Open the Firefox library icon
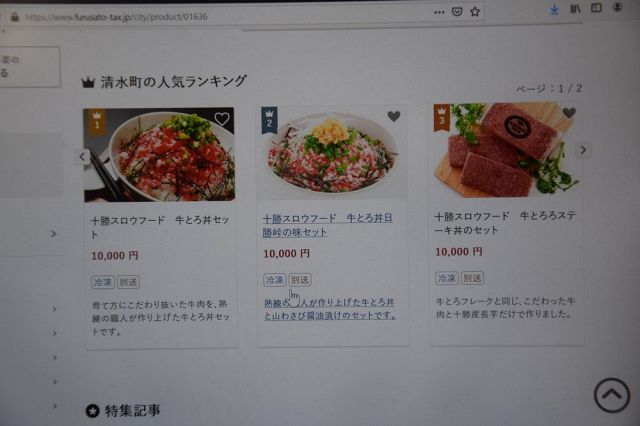The image size is (640, 426). [x=575, y=8]
